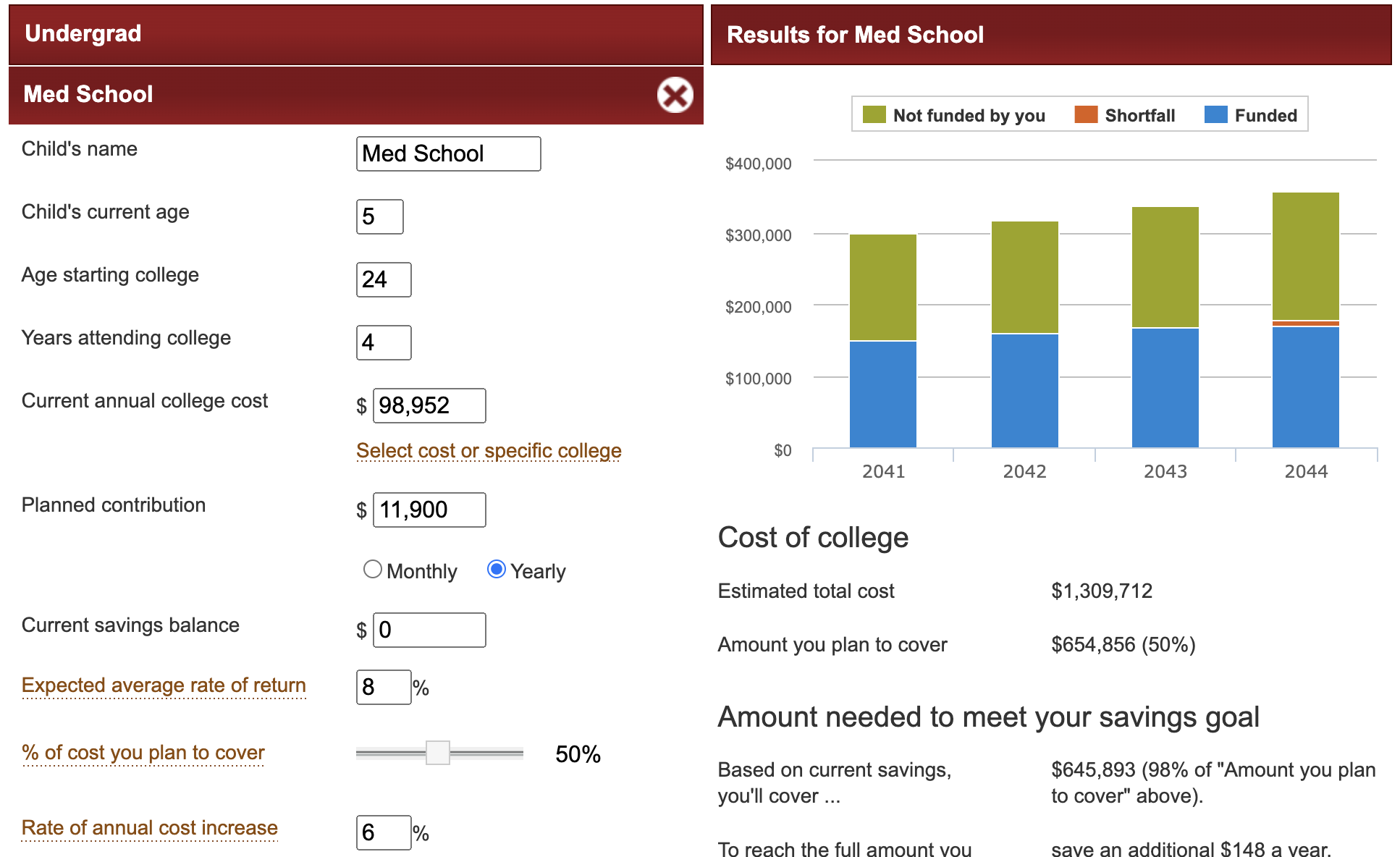Click the Child's current age field
This screenshot has width=1400, height=857.
pos(379,216)
